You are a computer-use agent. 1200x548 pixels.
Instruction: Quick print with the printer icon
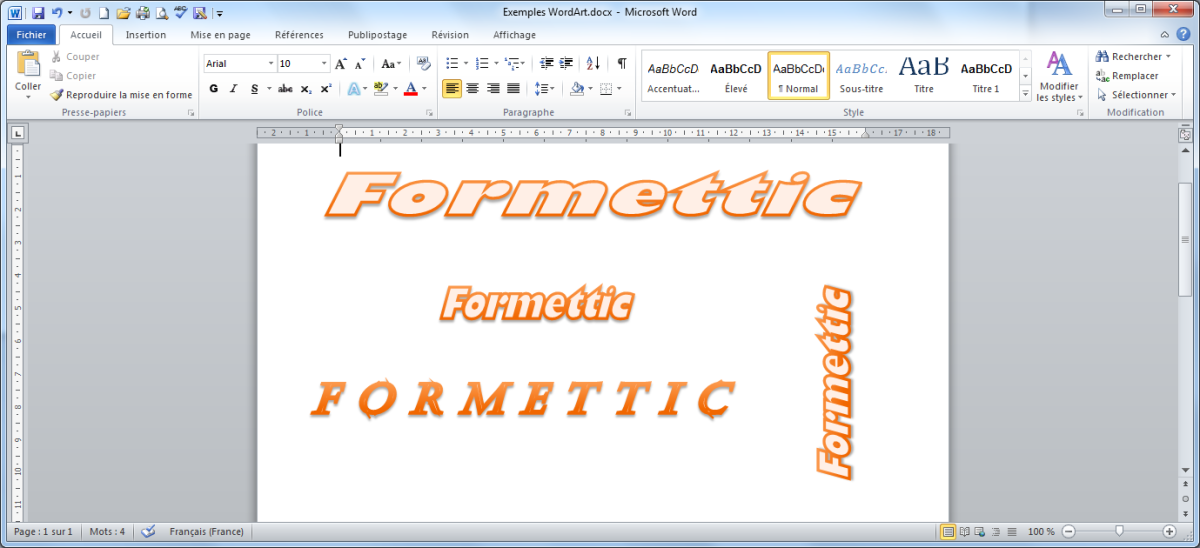(x=142, y=13)
